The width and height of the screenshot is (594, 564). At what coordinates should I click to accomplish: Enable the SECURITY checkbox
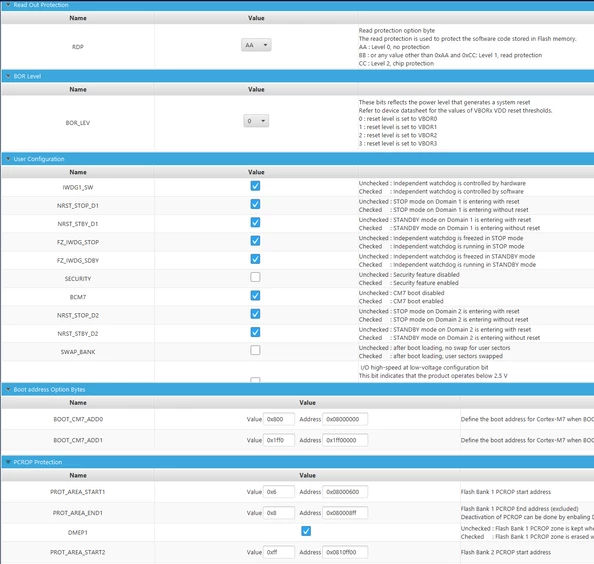coord(255,277)
